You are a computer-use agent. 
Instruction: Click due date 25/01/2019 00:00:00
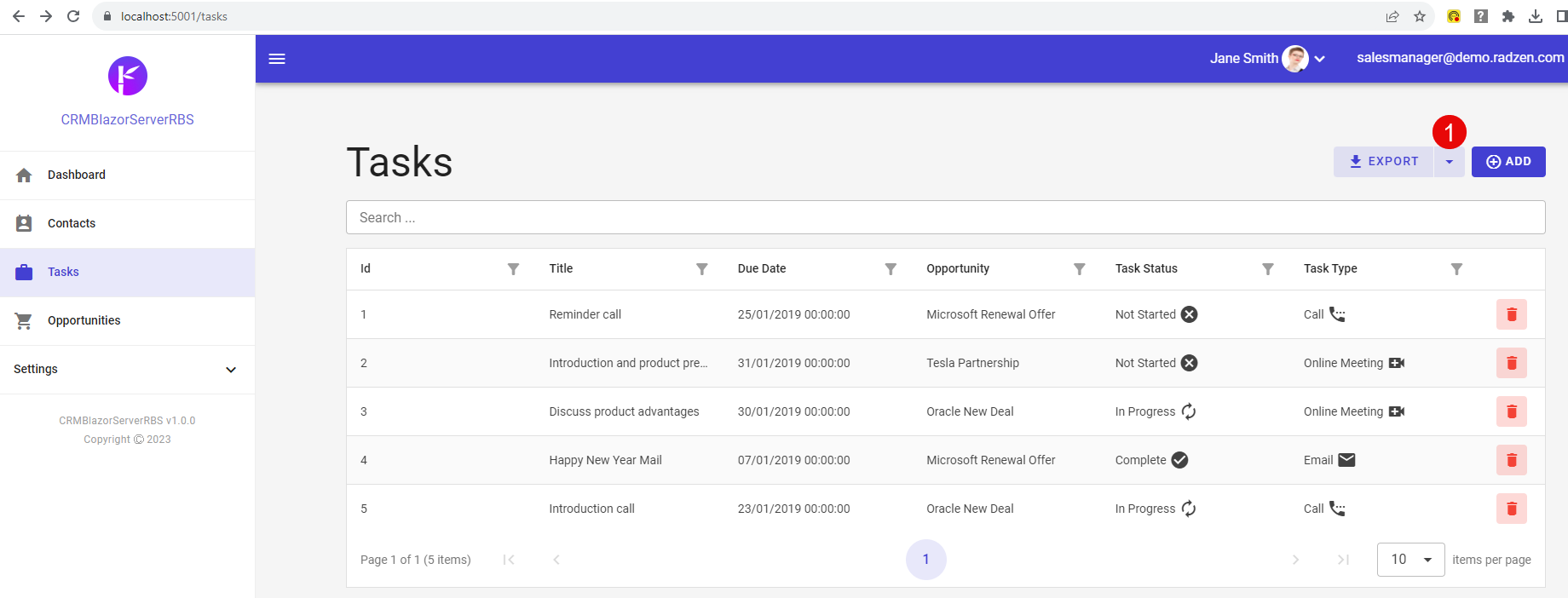pos(793,314)
